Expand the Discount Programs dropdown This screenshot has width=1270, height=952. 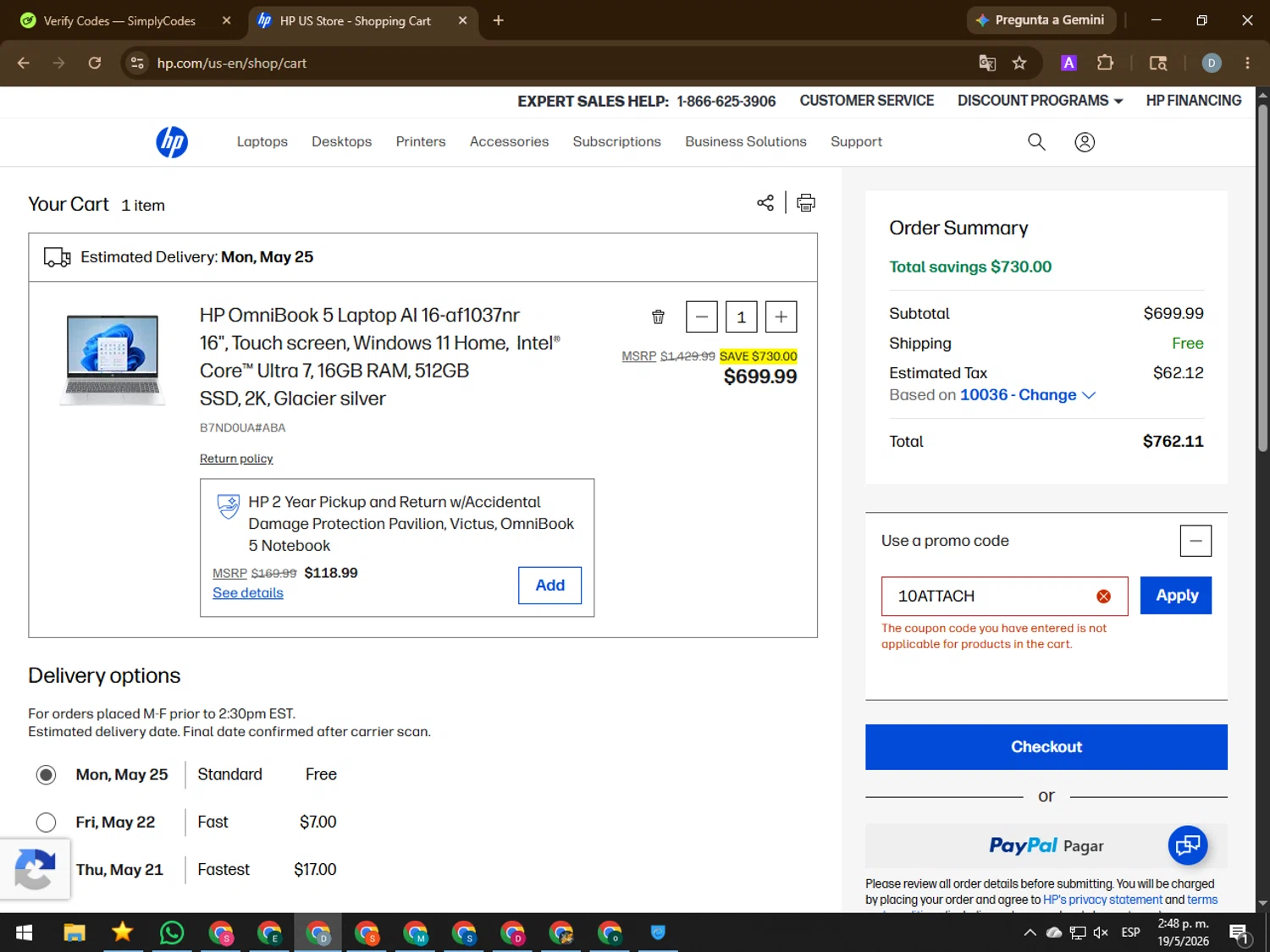click(x=1040, y=101)
